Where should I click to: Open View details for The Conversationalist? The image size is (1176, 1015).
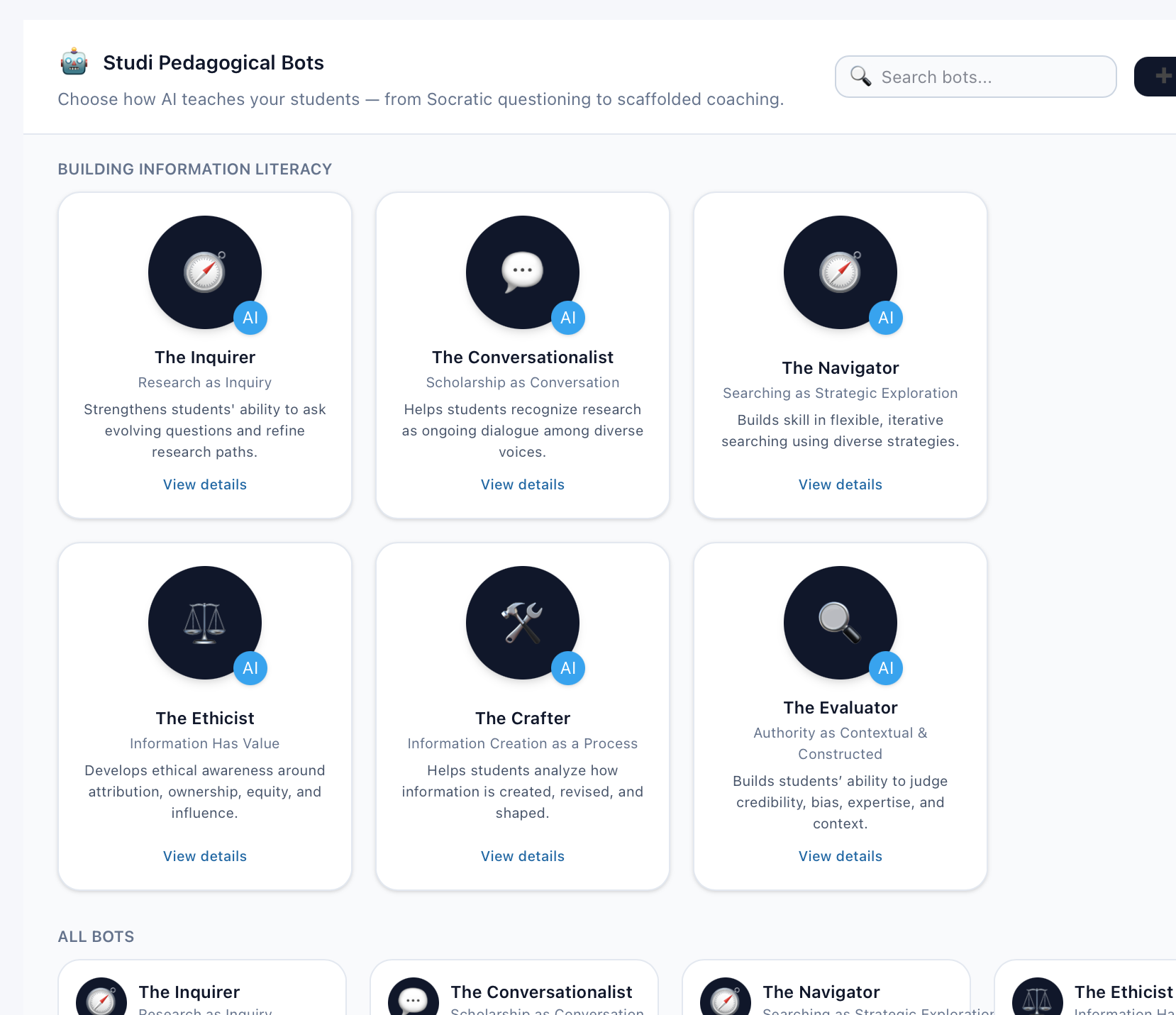click(x=522, y=484)
